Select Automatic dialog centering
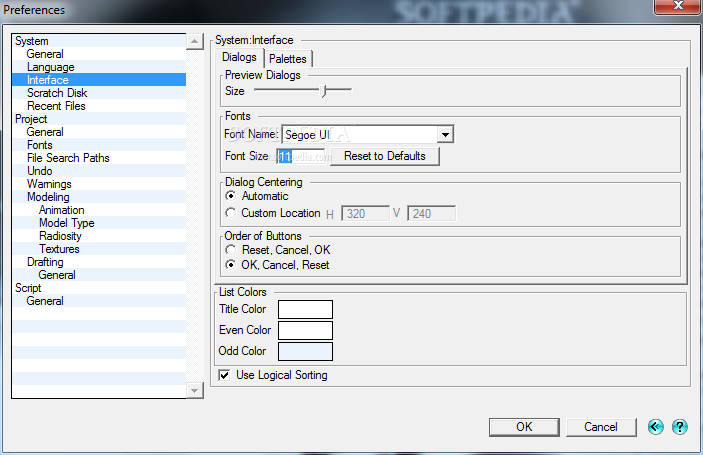This screenshot has width=703, height=455. 230,196
